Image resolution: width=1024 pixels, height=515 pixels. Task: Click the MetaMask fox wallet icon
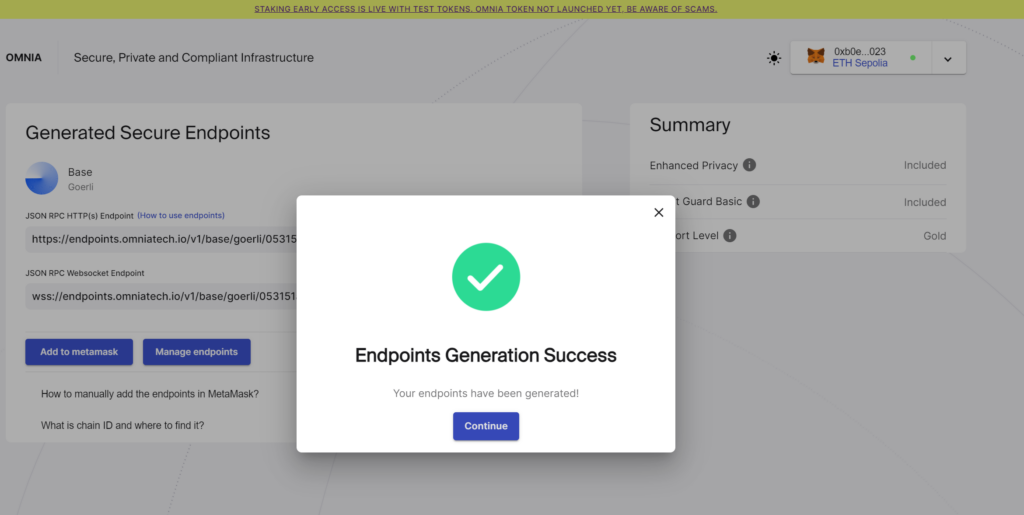(816, 57)
